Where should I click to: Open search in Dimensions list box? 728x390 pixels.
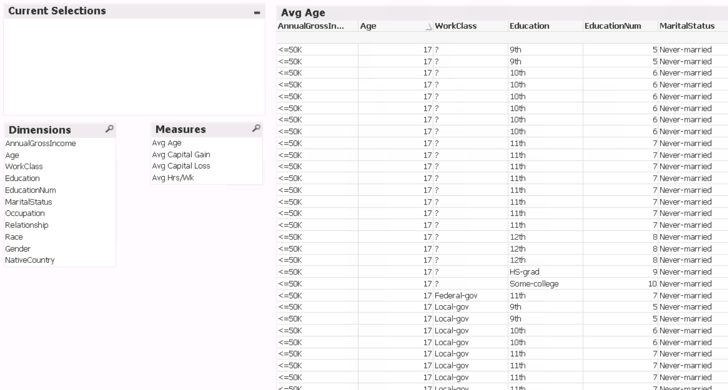[x=109, y=129]
